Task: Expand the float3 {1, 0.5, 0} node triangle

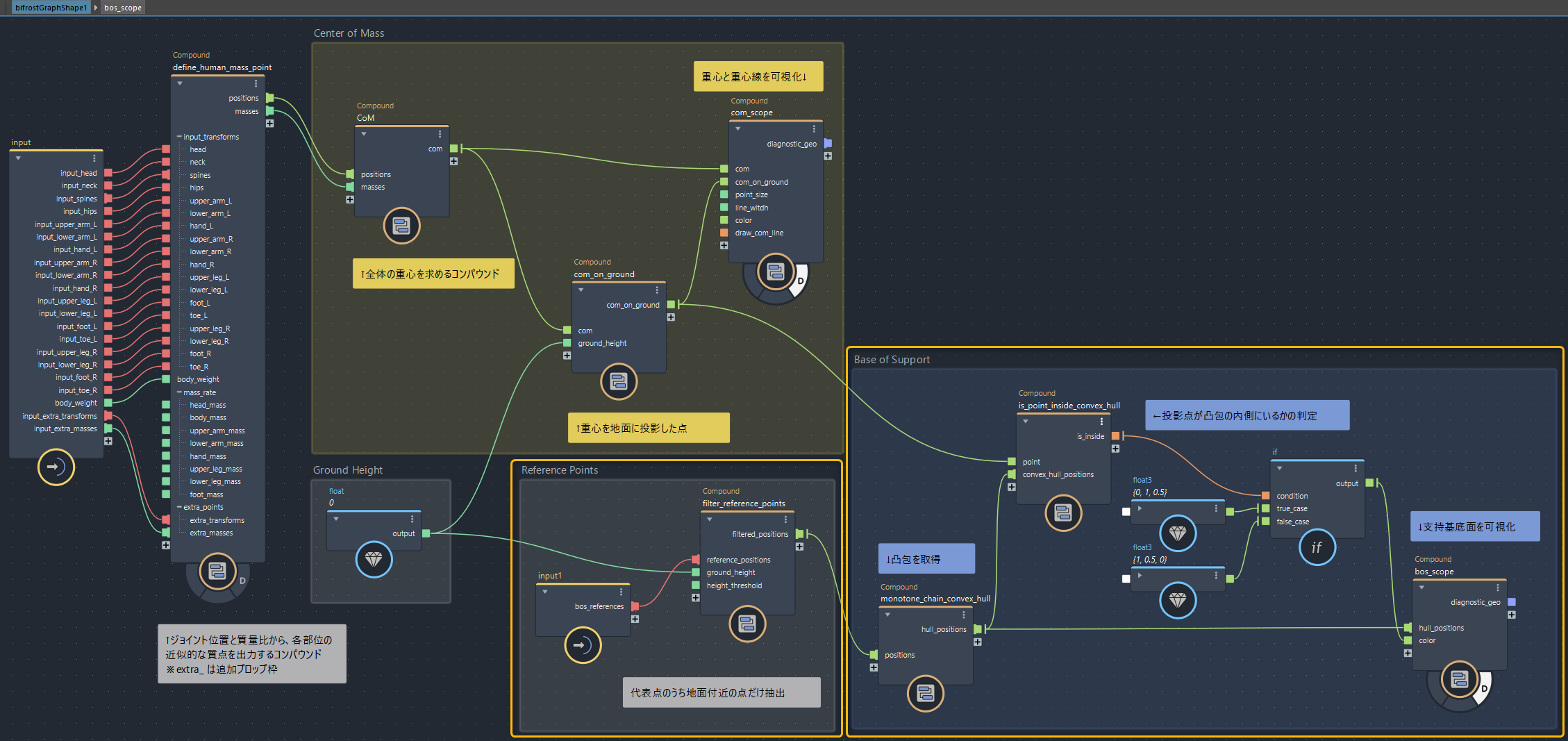Action: coord(1140,575)
